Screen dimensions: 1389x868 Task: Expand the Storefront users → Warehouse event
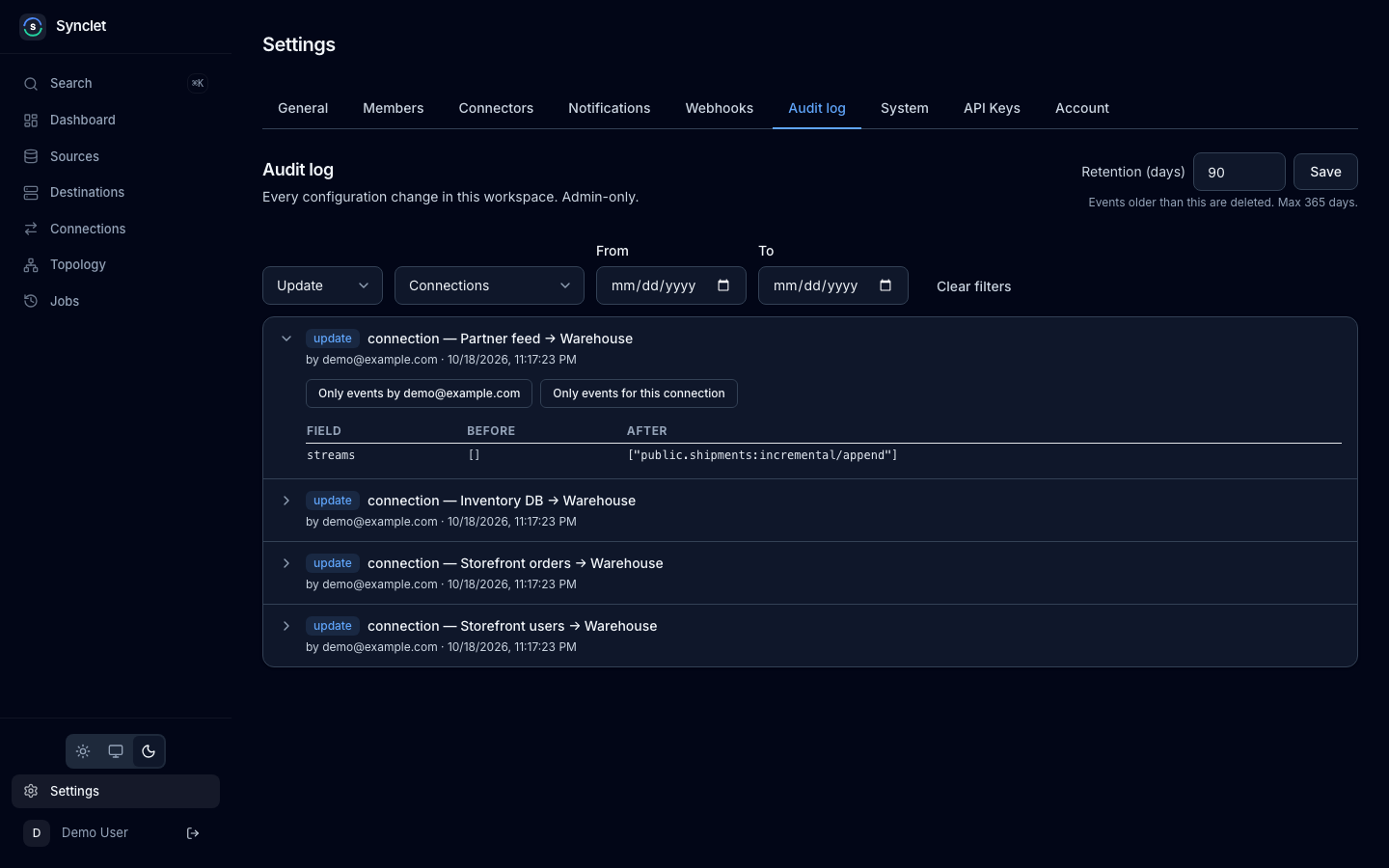click(286, 626)
